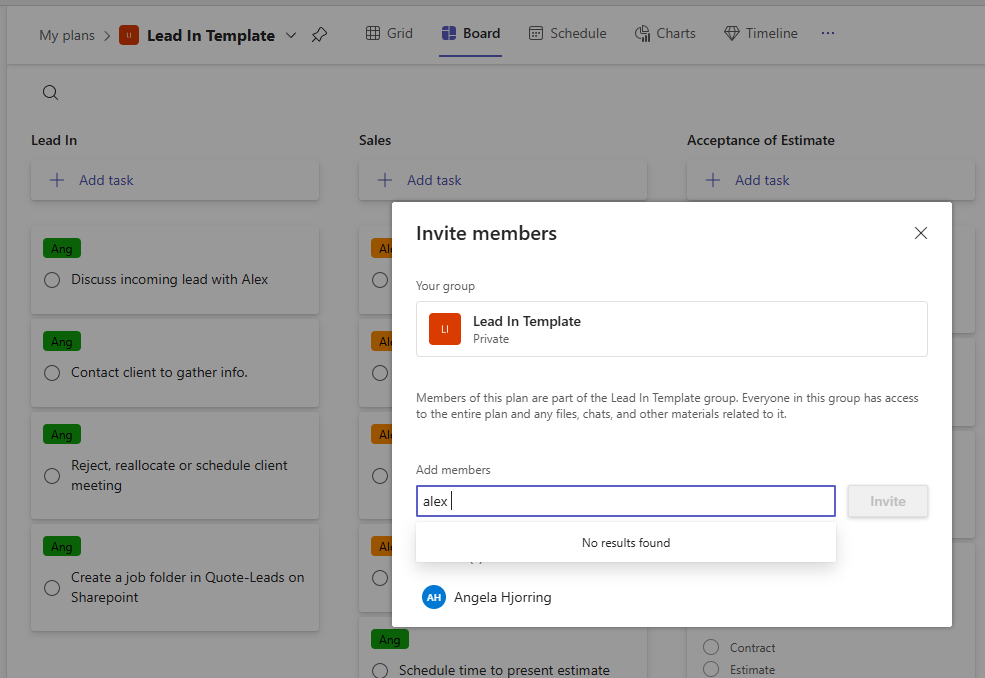Click the Lead In Template plan logo in header
This screenshot has height=678, width=985.
click(129, 35)
